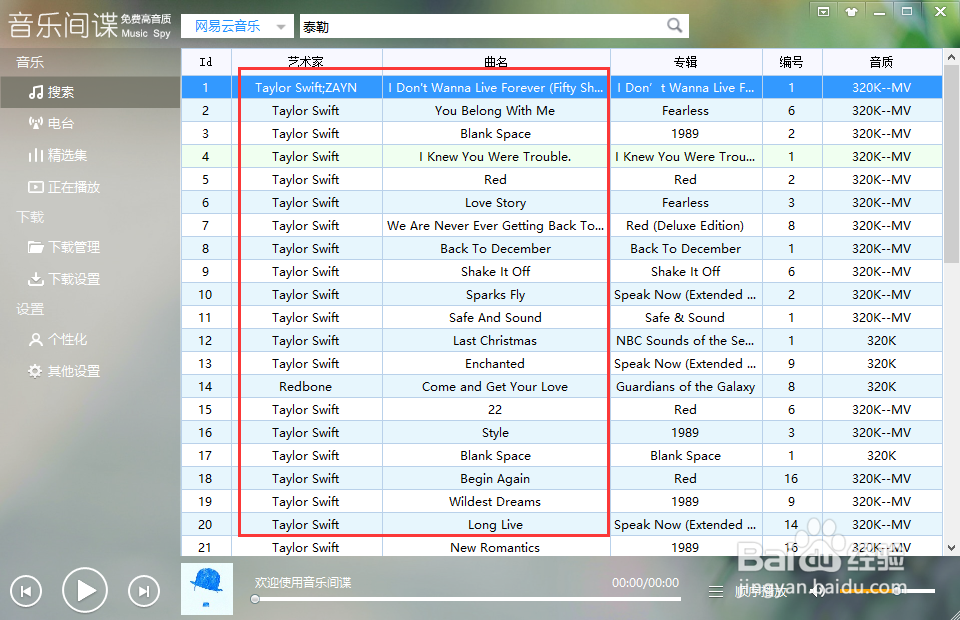Select song '22'
Viewport: 960px width, 620px height.
(495, 410)
